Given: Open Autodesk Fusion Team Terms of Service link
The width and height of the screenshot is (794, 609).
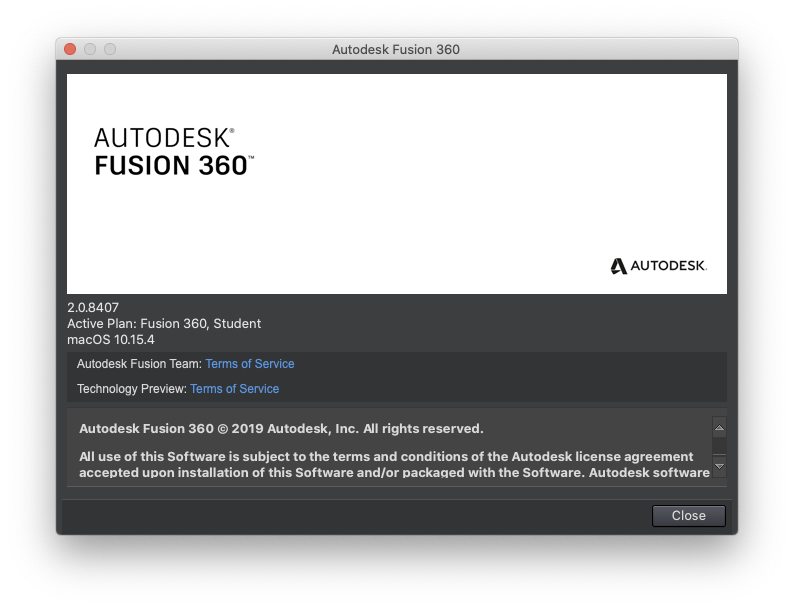Looking at the screenshot, I should 250,363.
